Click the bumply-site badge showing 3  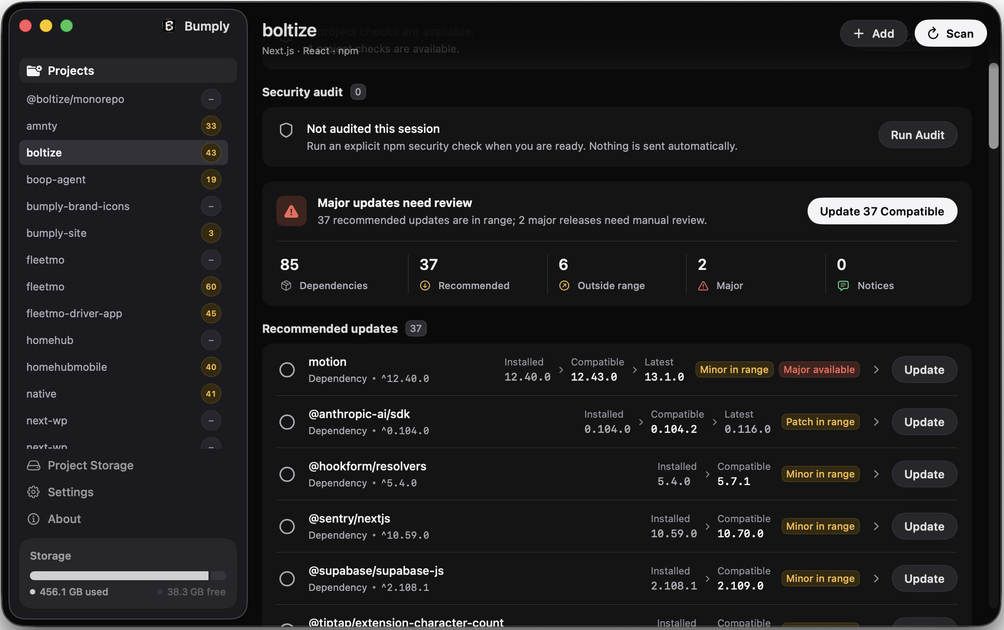coord(211,233)
